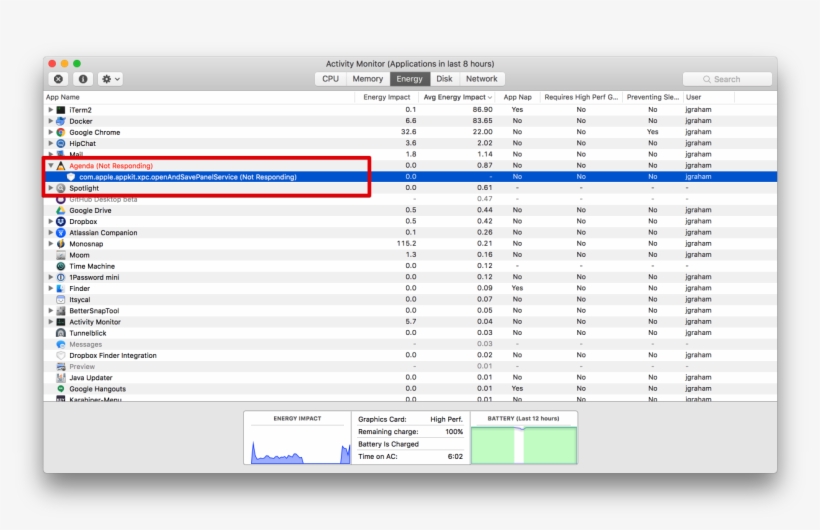Click the Battery last 12 hours chart
Screen dimensions: 820x530
pyautogui.click(x=524, y=445)
